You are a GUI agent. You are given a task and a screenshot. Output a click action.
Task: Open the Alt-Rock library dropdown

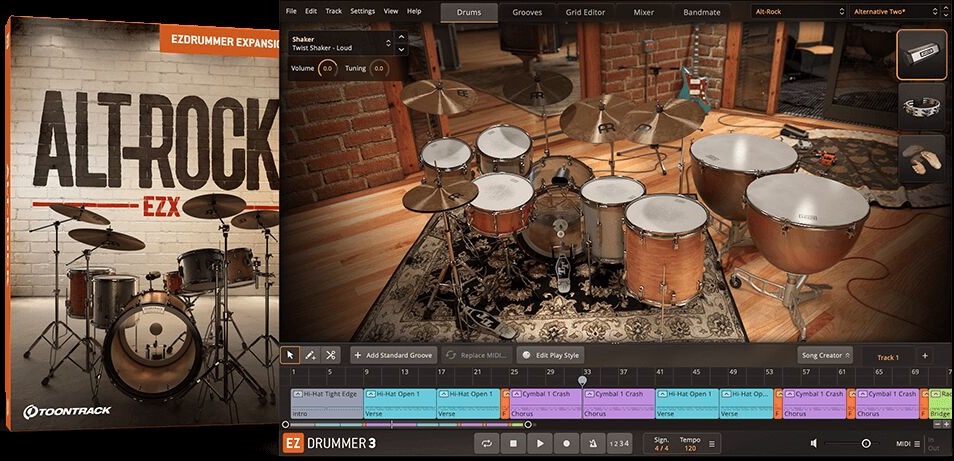pos(797,12)
